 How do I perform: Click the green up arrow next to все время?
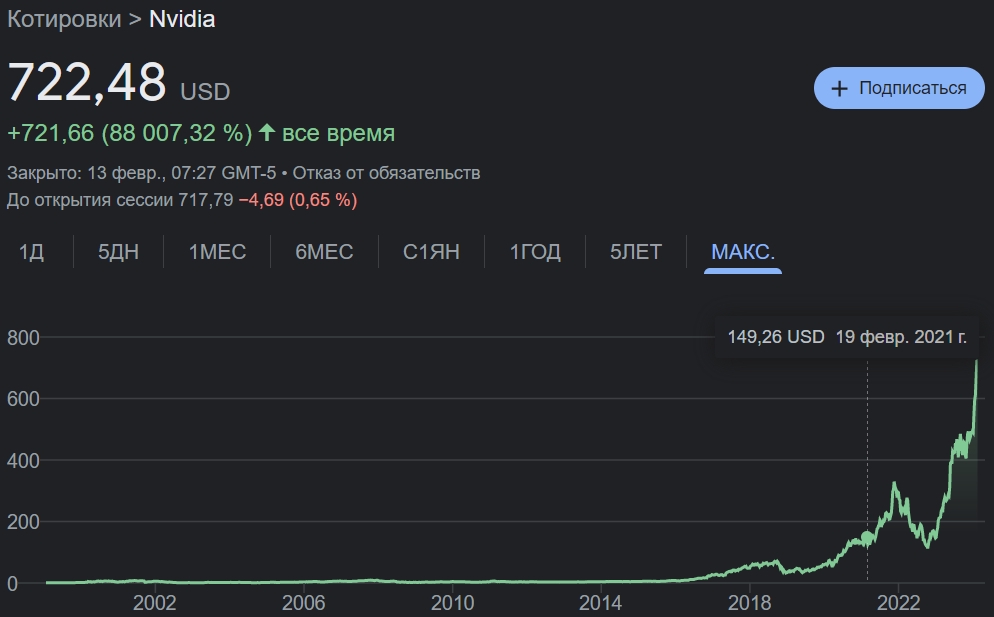(x=267, y=133)
